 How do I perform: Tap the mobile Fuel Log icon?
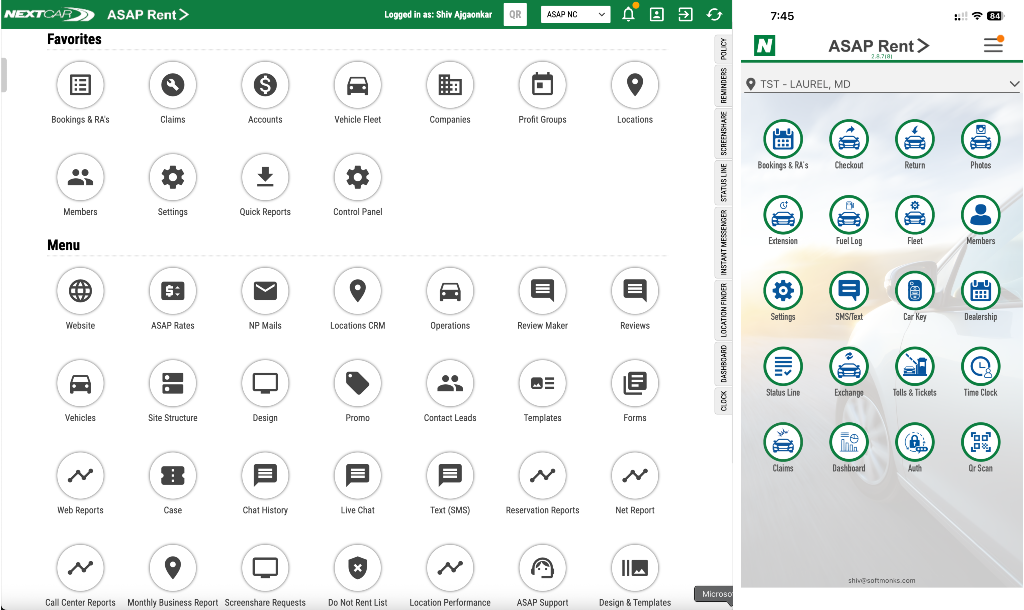click(x=849, y=216)
